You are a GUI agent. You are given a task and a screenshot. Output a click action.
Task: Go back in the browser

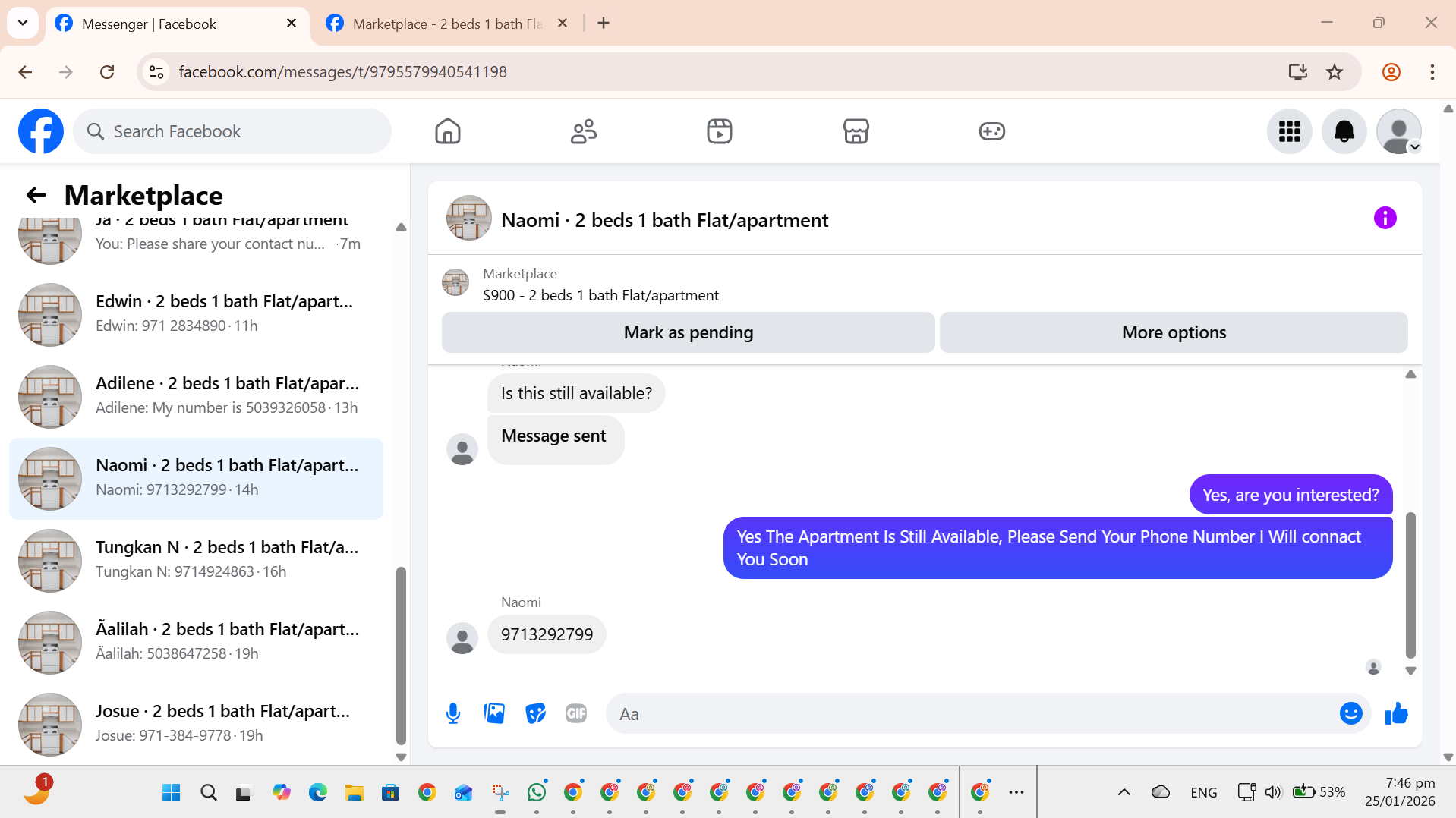25,72
